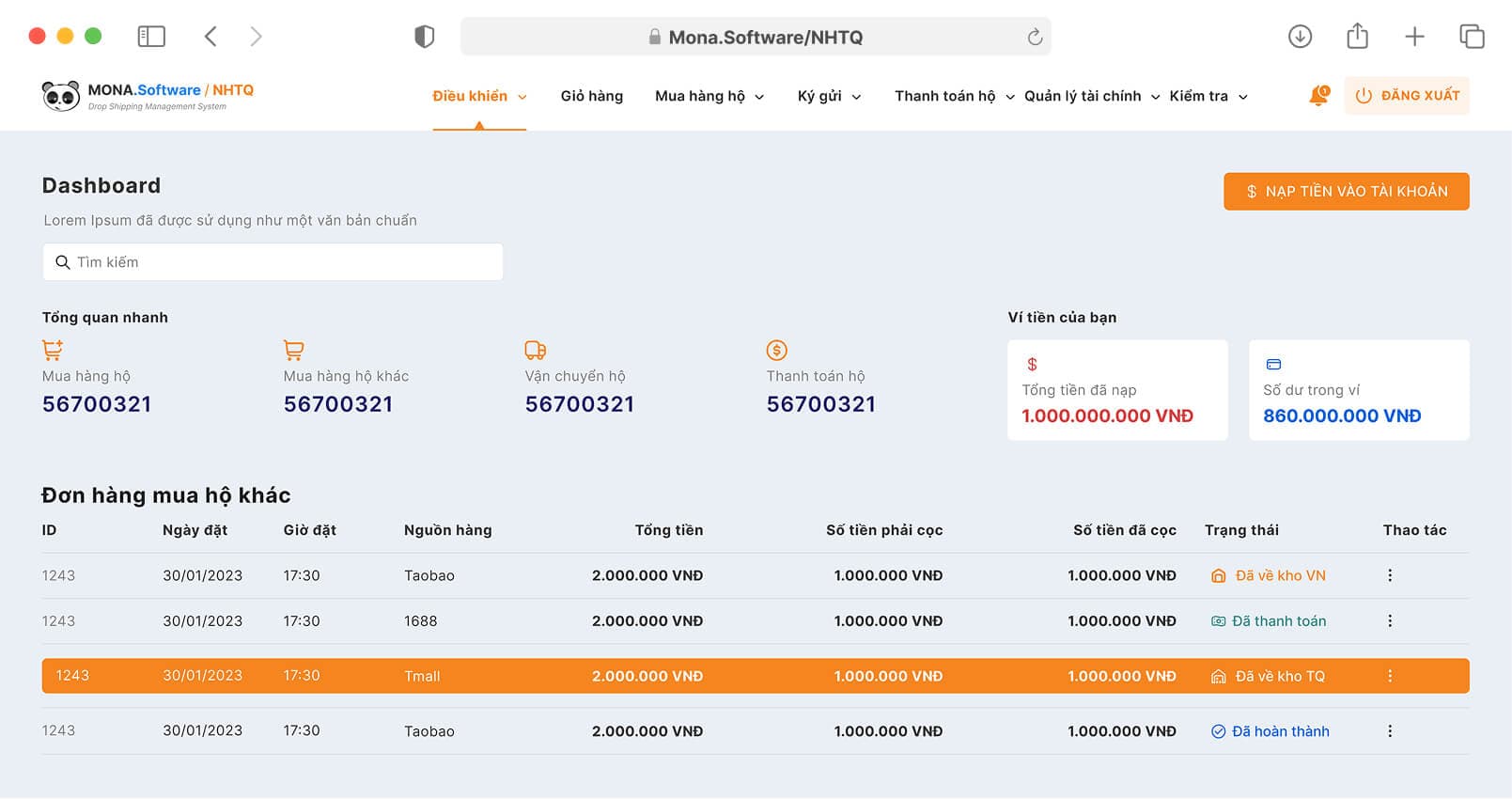Expand the Mua hàng hộ navigation dropdown
The width and height of the screenshot is (1512, 799).
tap(709, 96)
